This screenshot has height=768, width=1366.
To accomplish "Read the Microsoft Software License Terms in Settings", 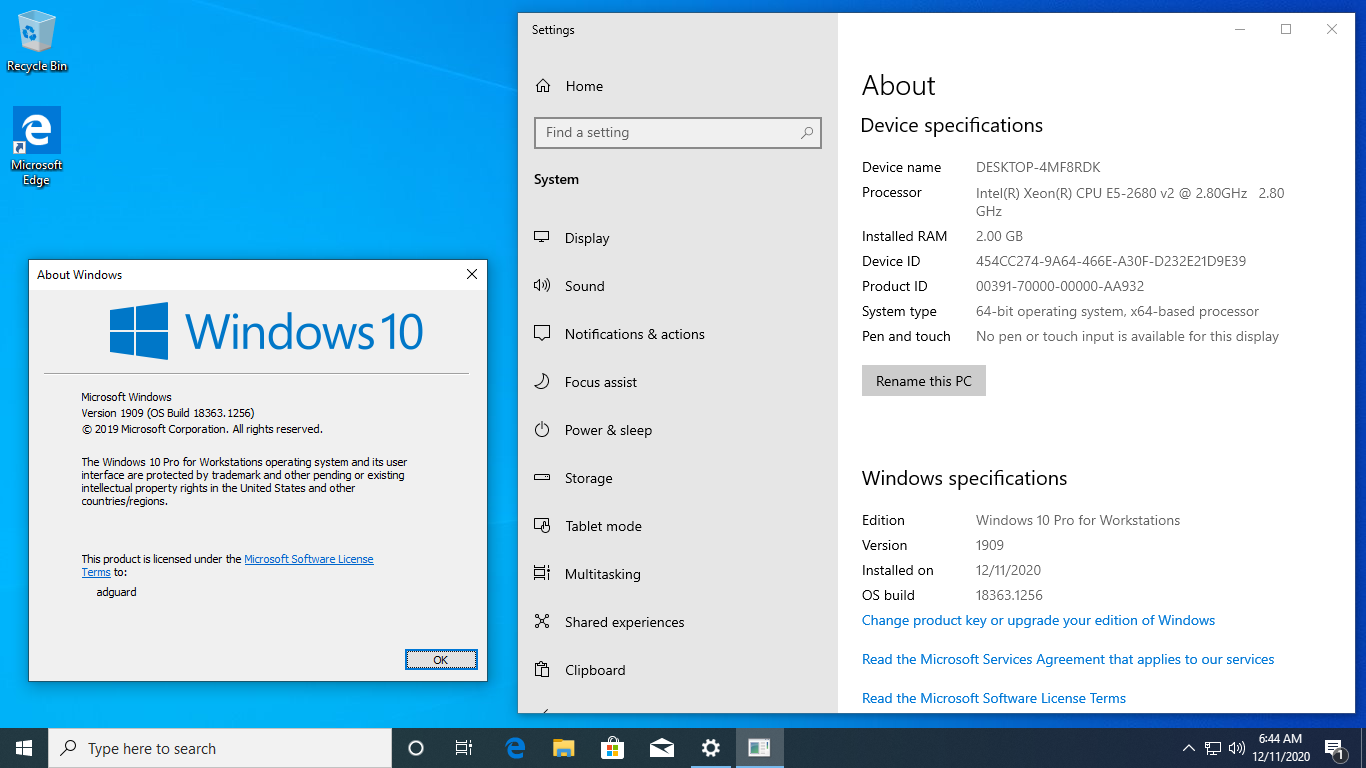I will 994,698.
